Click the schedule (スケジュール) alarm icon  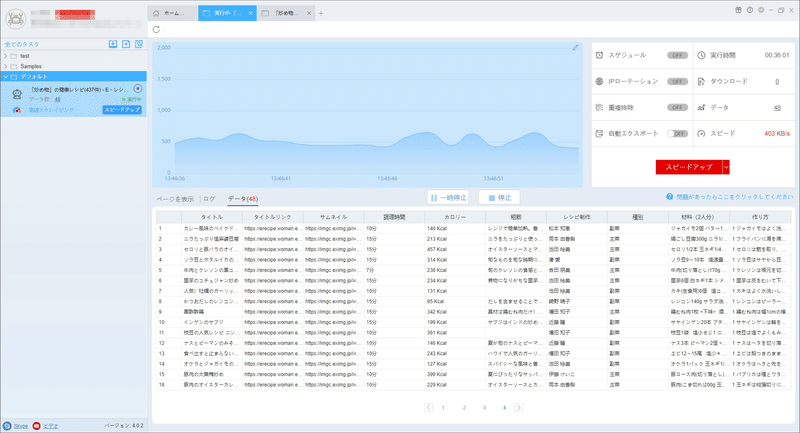coord(599,55)
